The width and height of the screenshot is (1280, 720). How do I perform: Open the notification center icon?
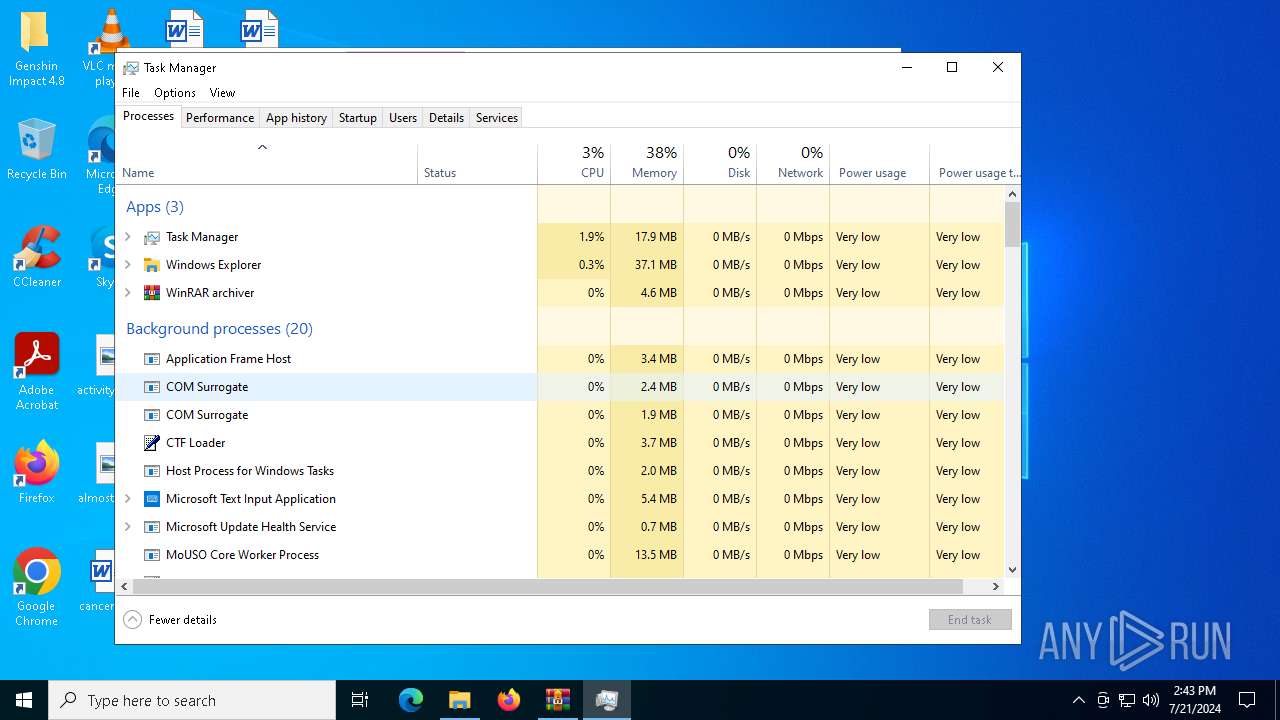tap(1247, 700)
